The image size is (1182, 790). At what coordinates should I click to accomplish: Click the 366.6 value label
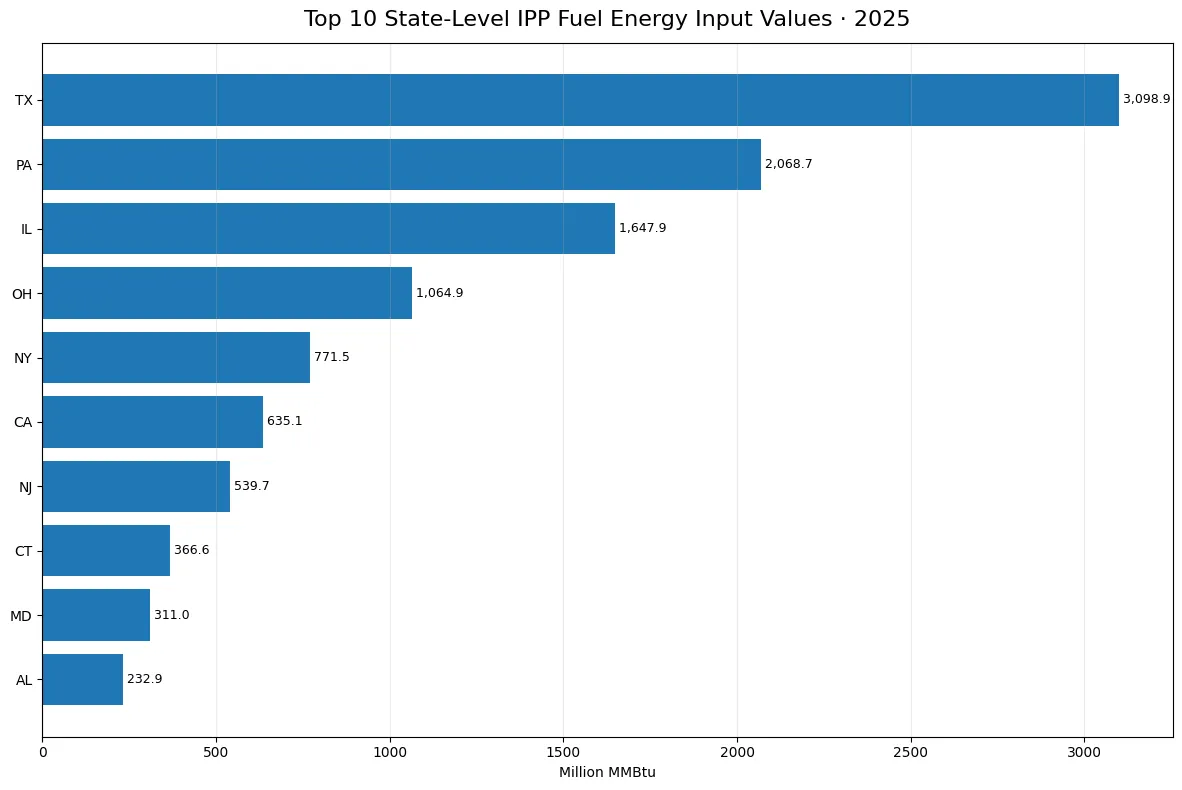pos(191,550)
